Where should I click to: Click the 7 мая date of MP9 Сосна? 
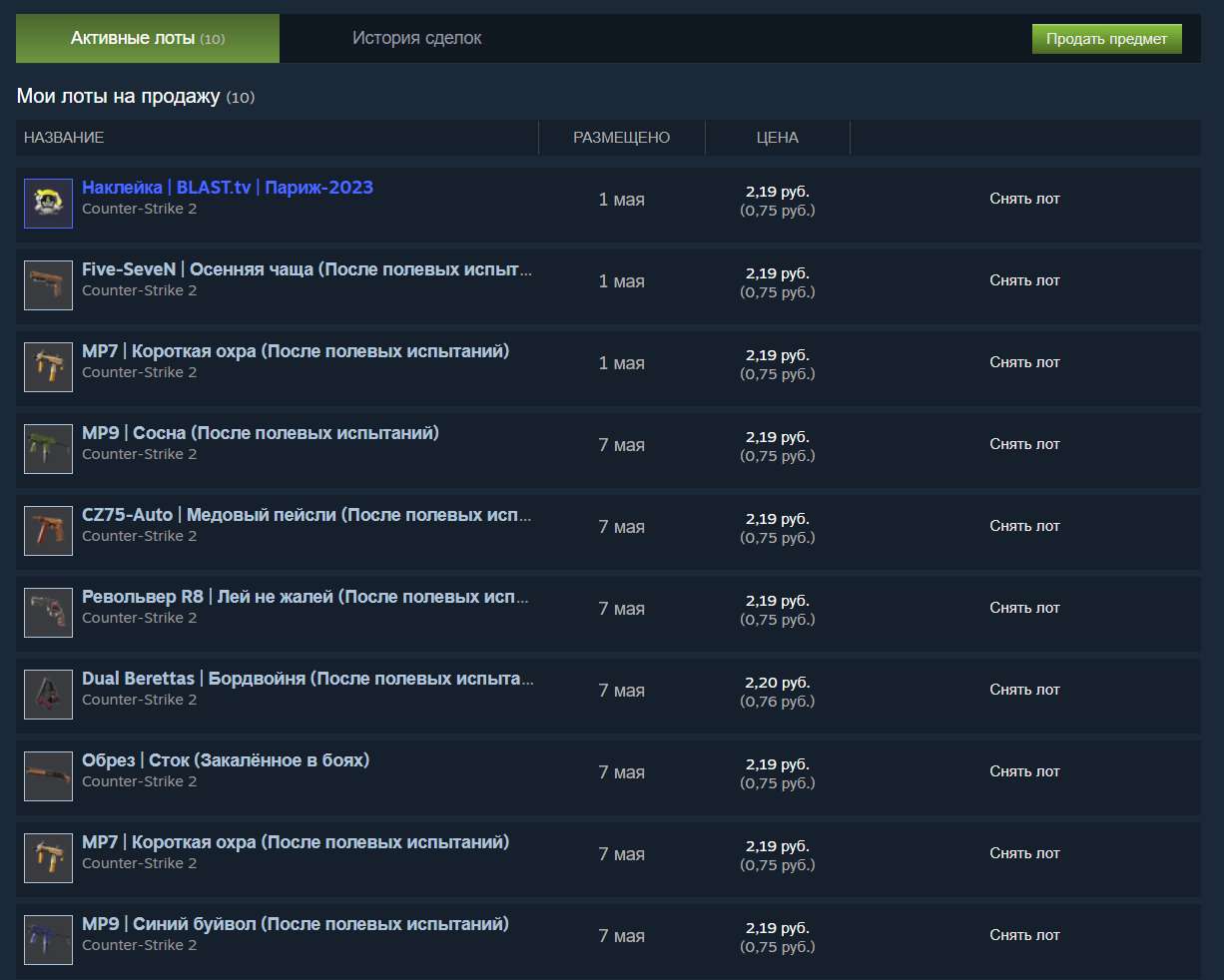tap(622, 445)
